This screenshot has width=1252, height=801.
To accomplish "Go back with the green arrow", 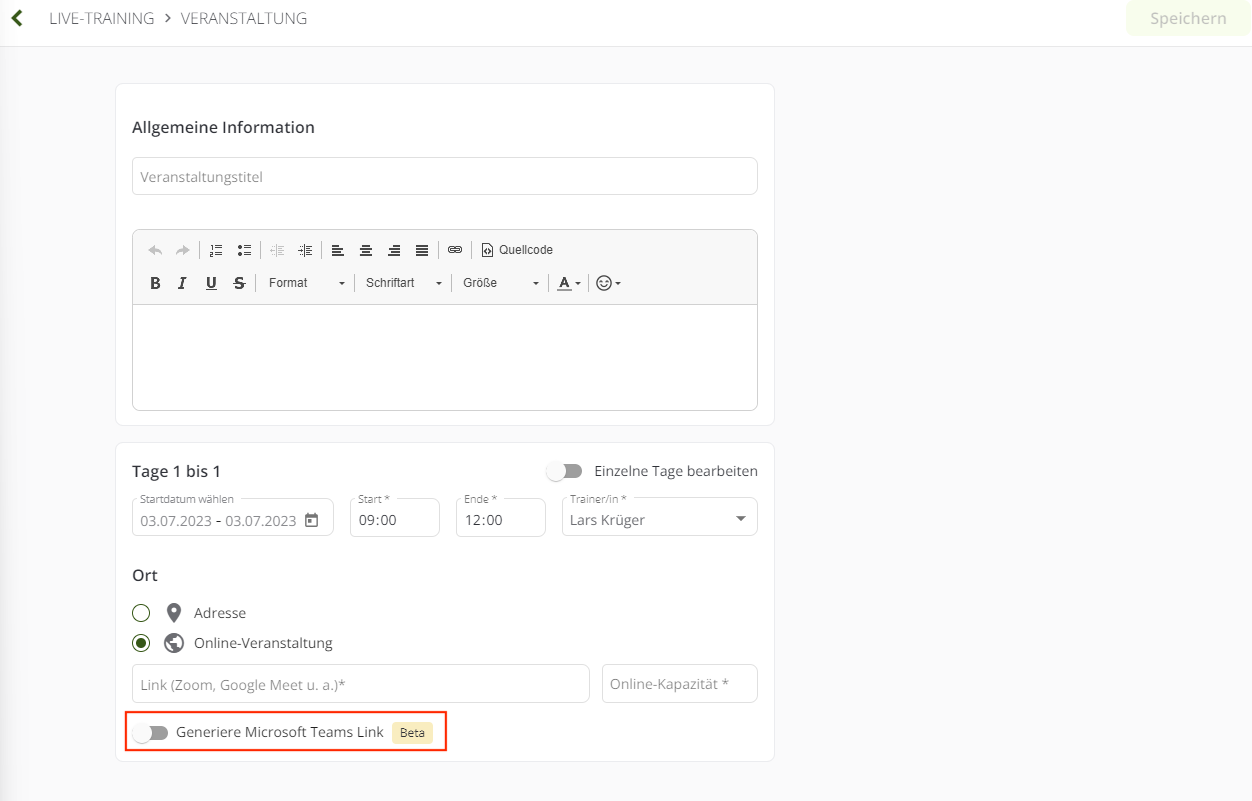I will click(x=17, y=18).
